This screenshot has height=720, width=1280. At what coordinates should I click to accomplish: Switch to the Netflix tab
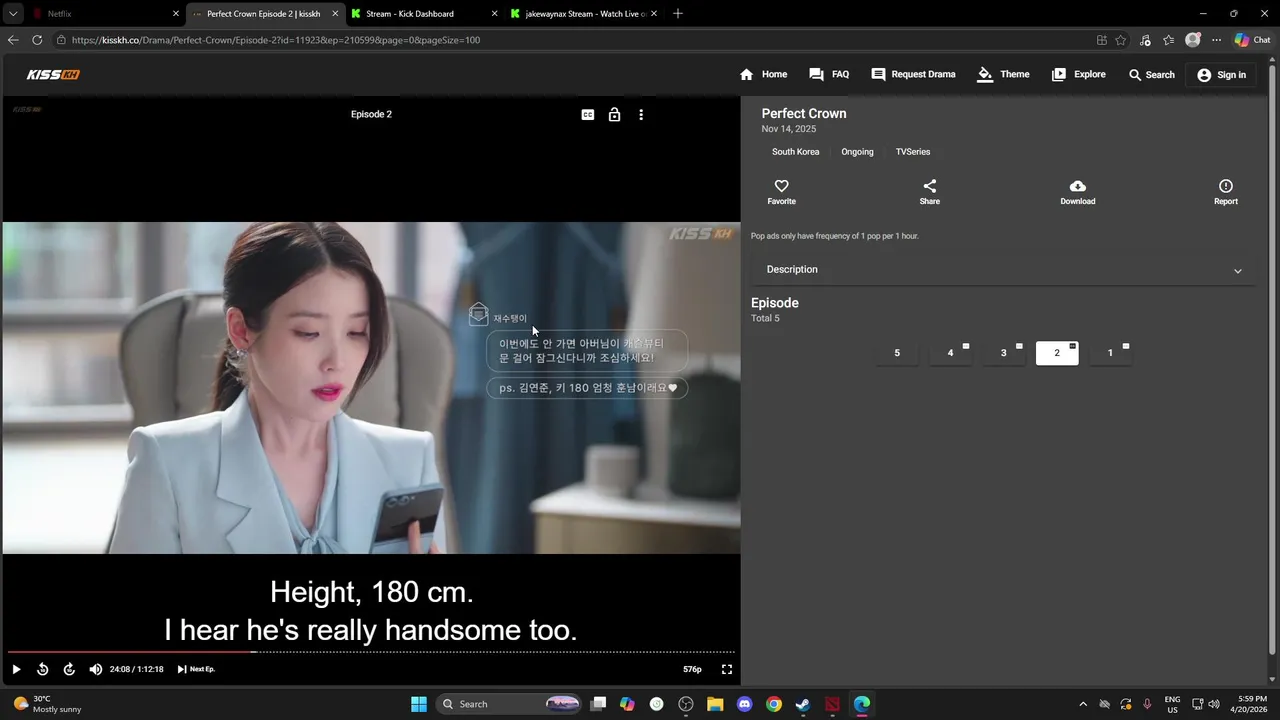point(104,14)
